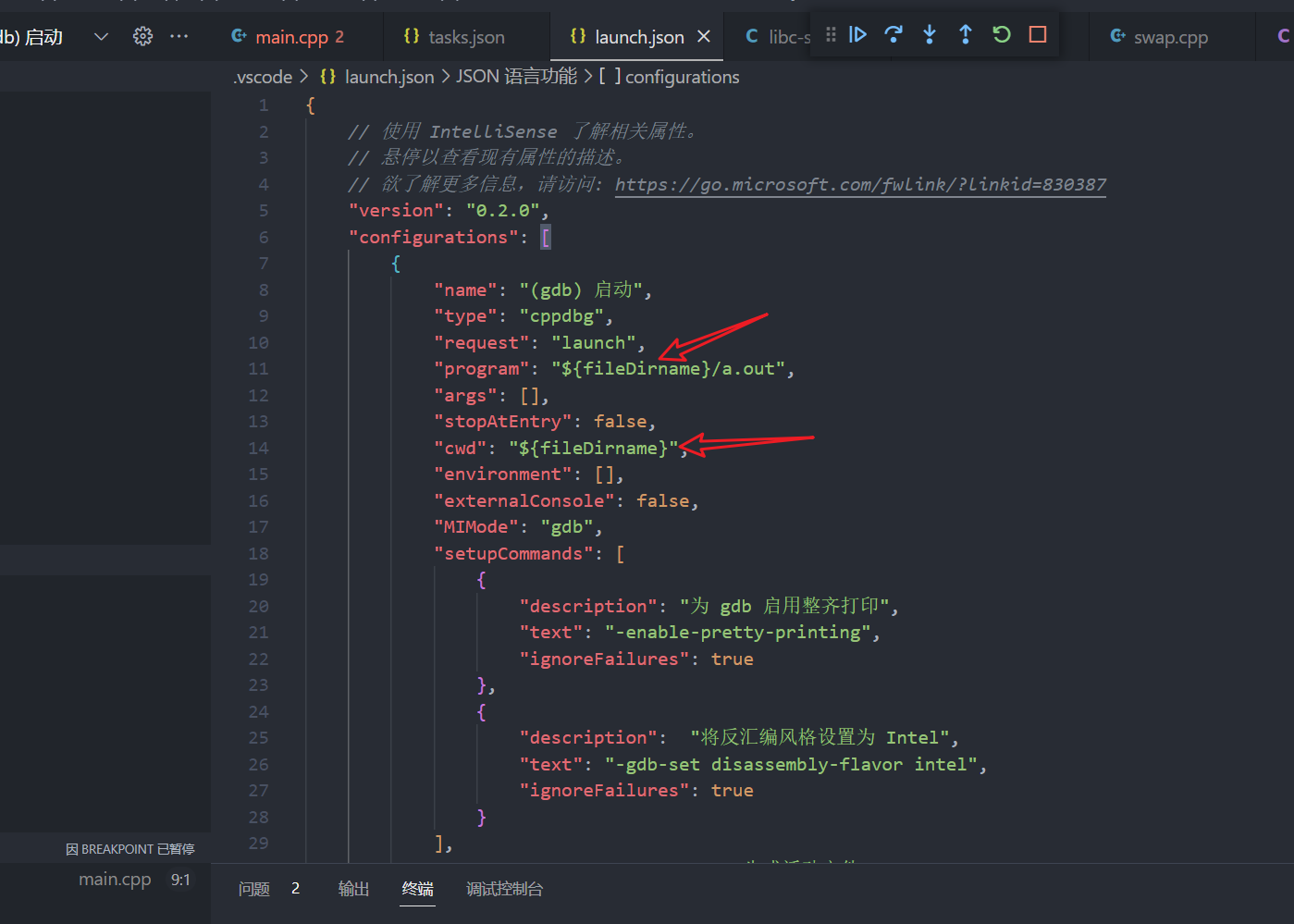Viewport: 1294px width, 924px height.
Task: Close the launch.json tab
Action: tap(704, 37)
